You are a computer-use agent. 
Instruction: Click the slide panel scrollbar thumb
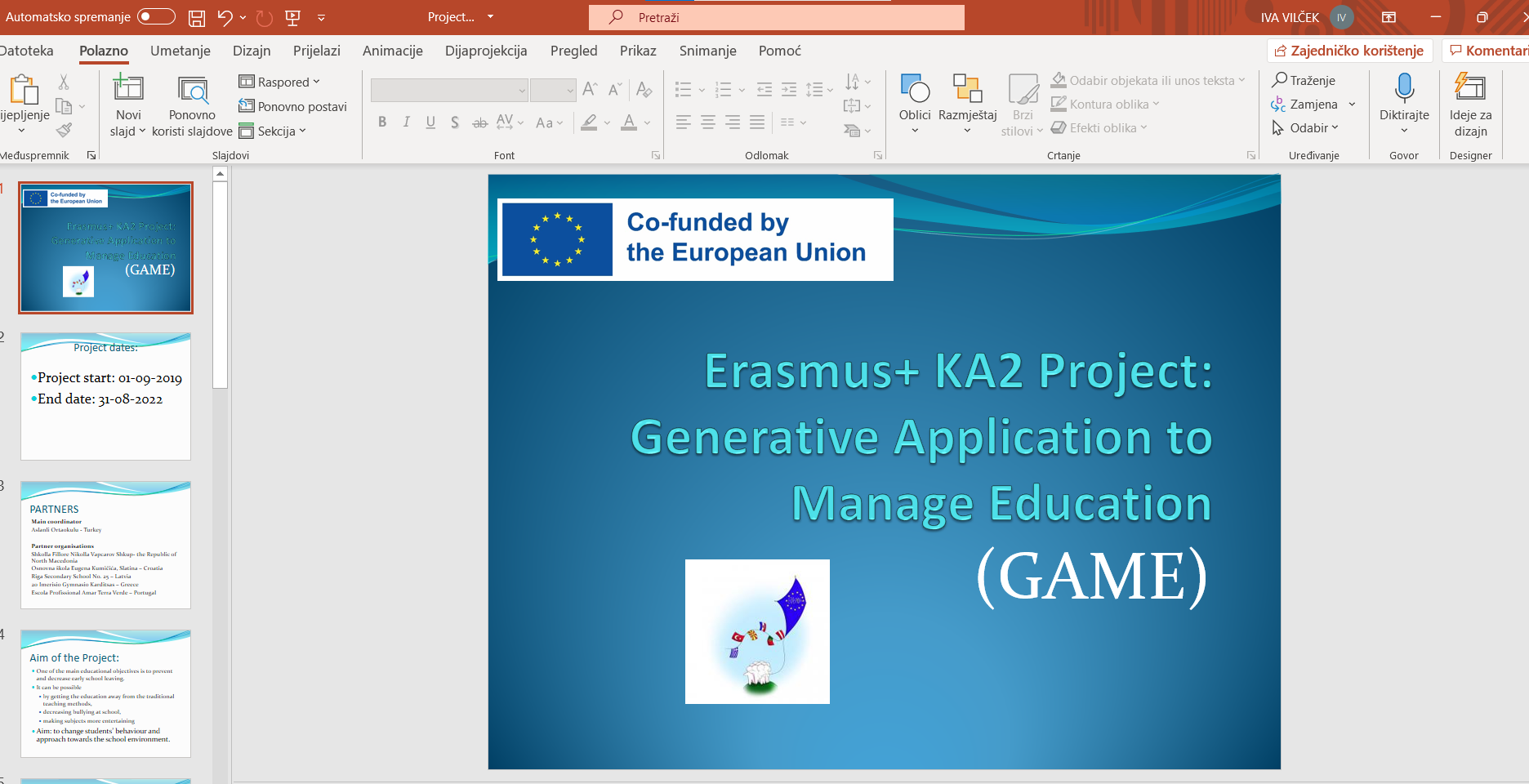(x=220, y=284)
